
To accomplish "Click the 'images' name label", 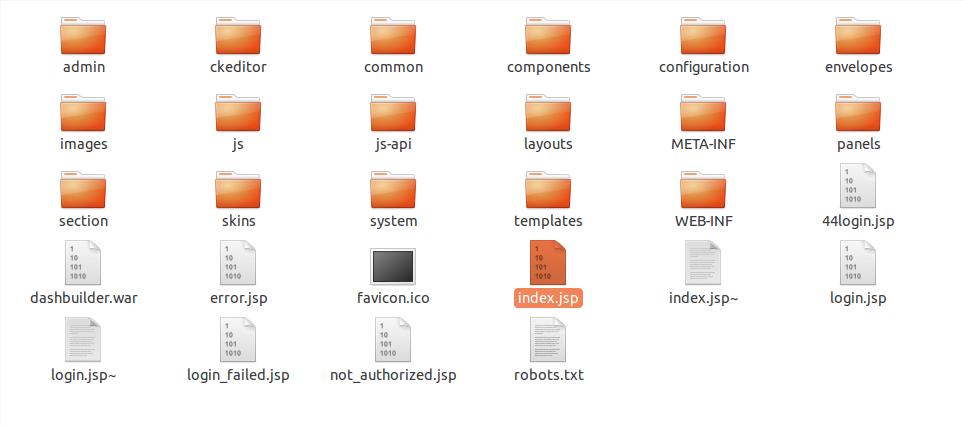I will pos(84,145).
